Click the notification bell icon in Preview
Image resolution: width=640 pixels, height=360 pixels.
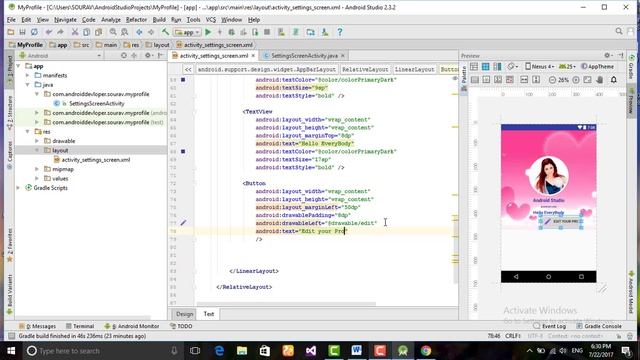pos(613,80)
